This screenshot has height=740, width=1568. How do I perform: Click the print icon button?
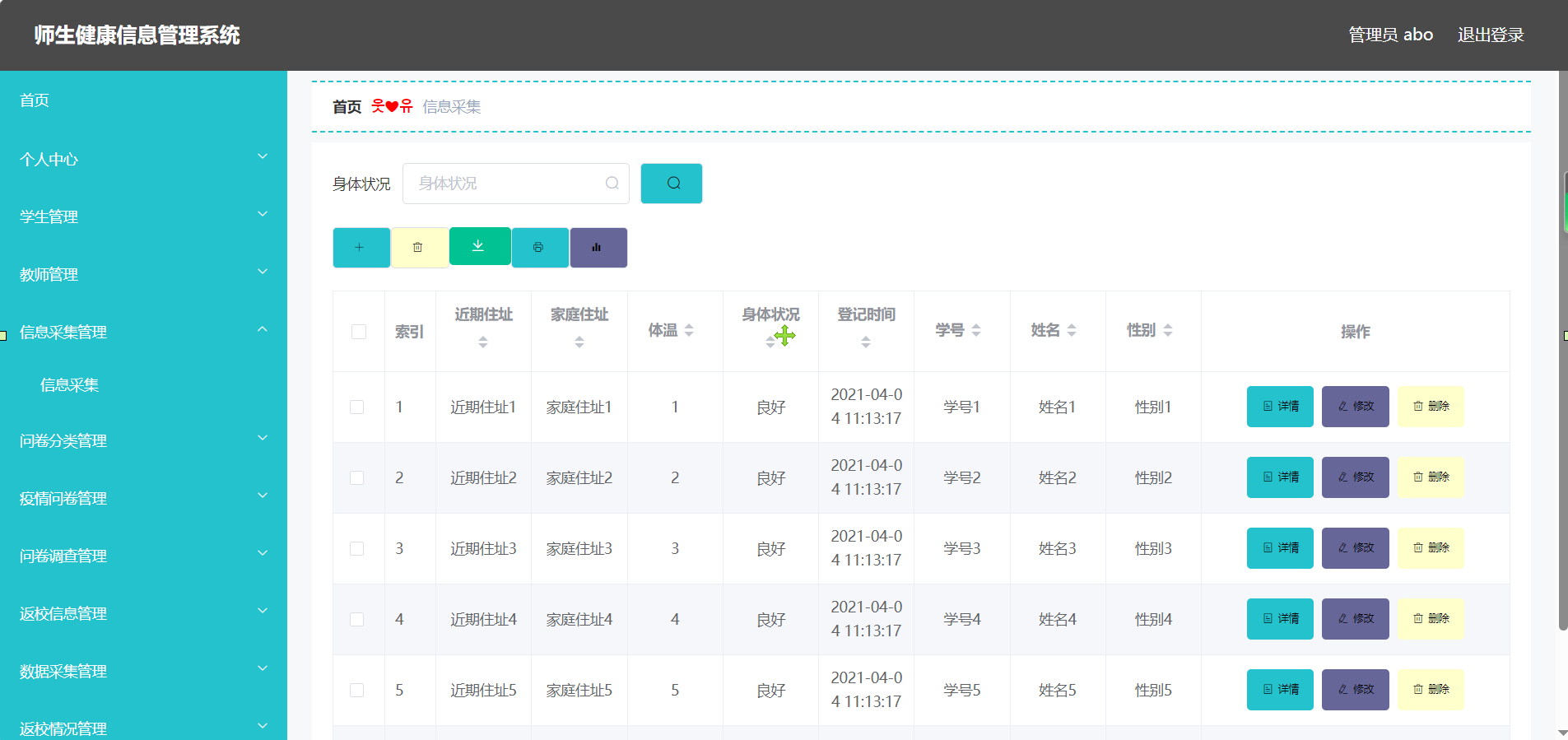coord(540,248)
